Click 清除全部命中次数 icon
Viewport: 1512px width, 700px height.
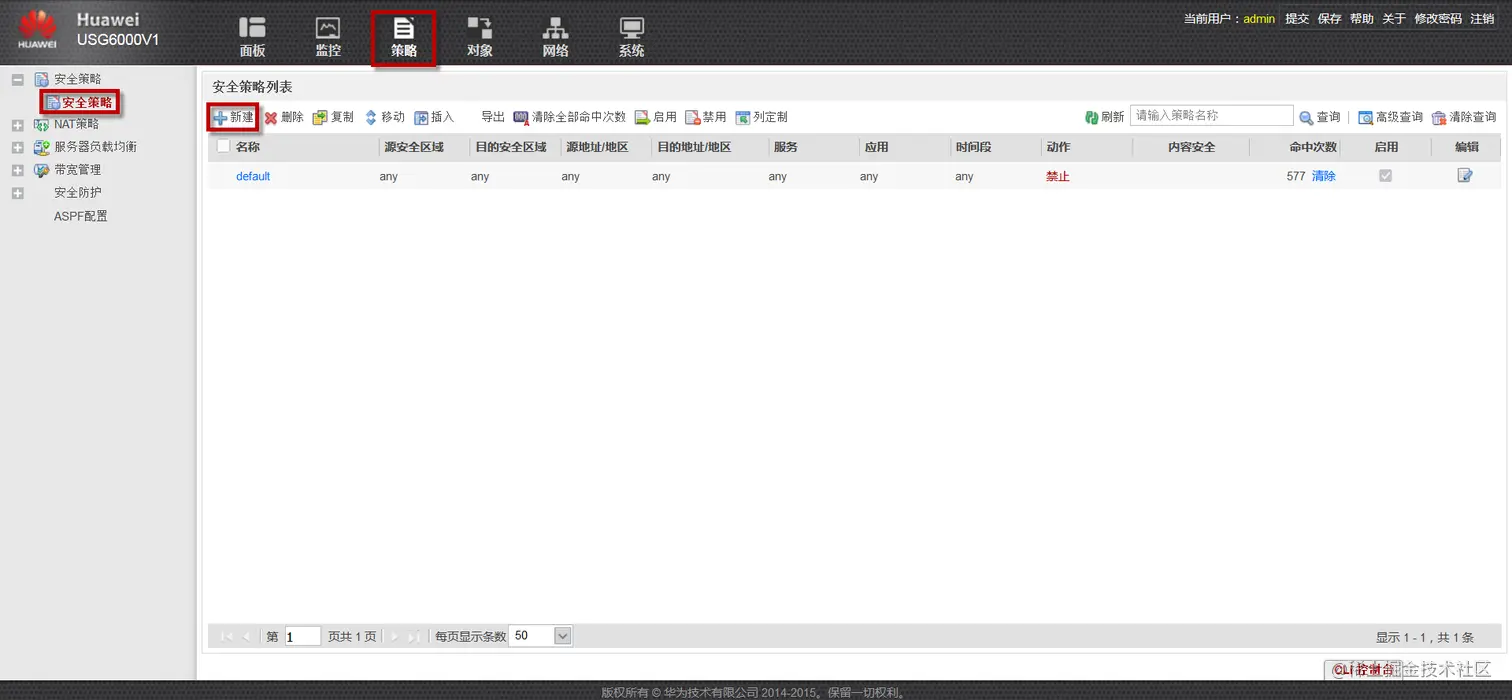[521, 118]
